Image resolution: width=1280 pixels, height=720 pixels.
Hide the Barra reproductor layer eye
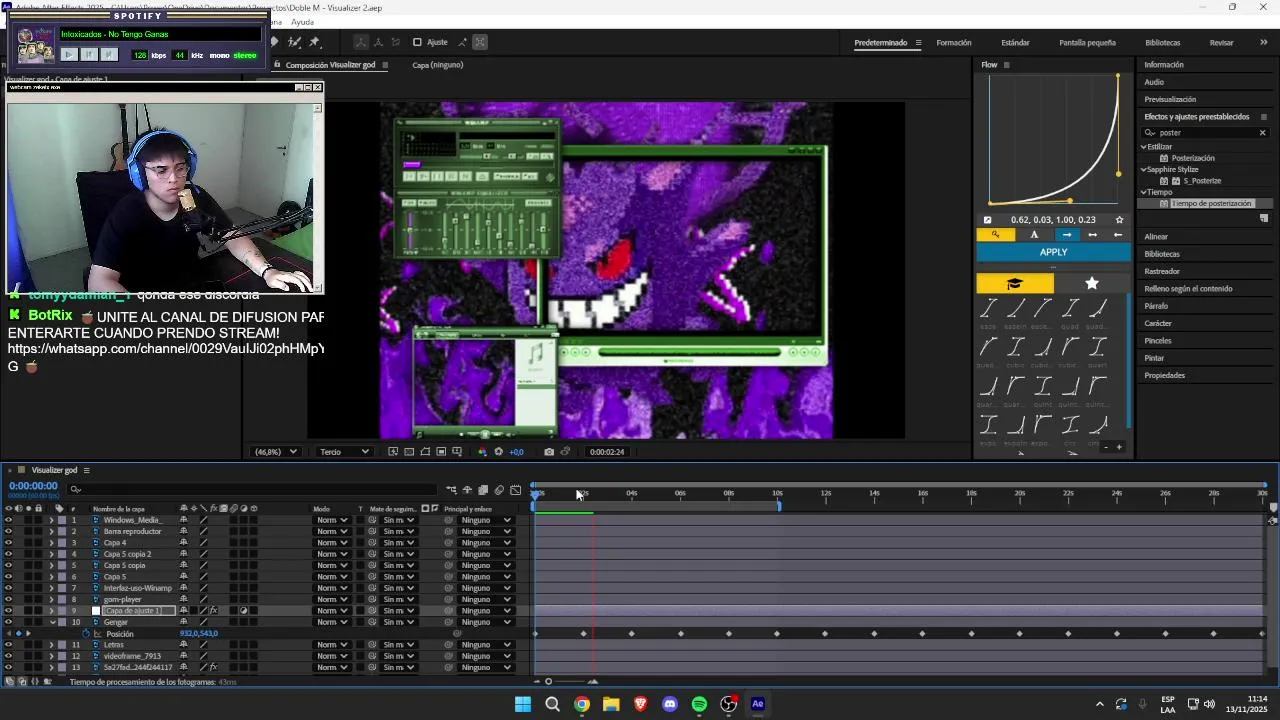(9, 531)
